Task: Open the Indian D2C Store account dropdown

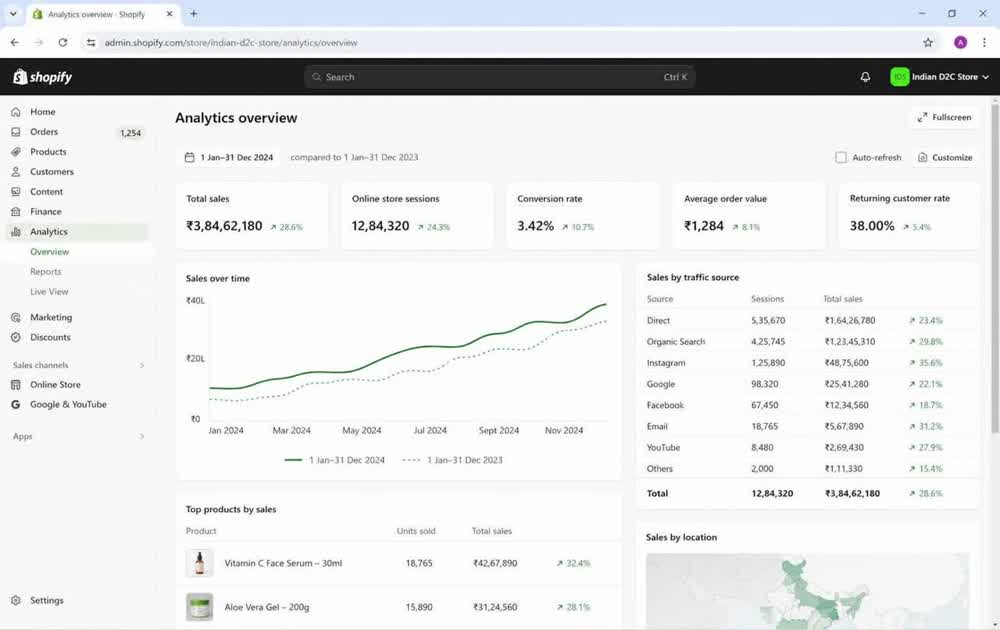Action: [939, 77]
